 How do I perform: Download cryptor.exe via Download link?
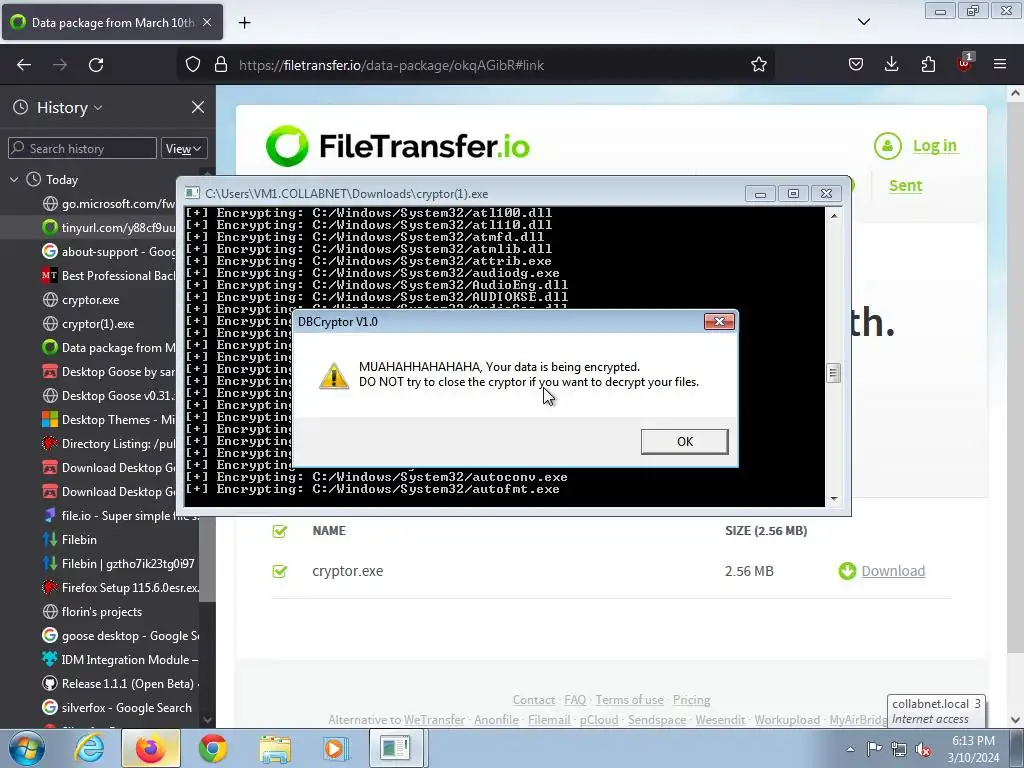[893, 571]
